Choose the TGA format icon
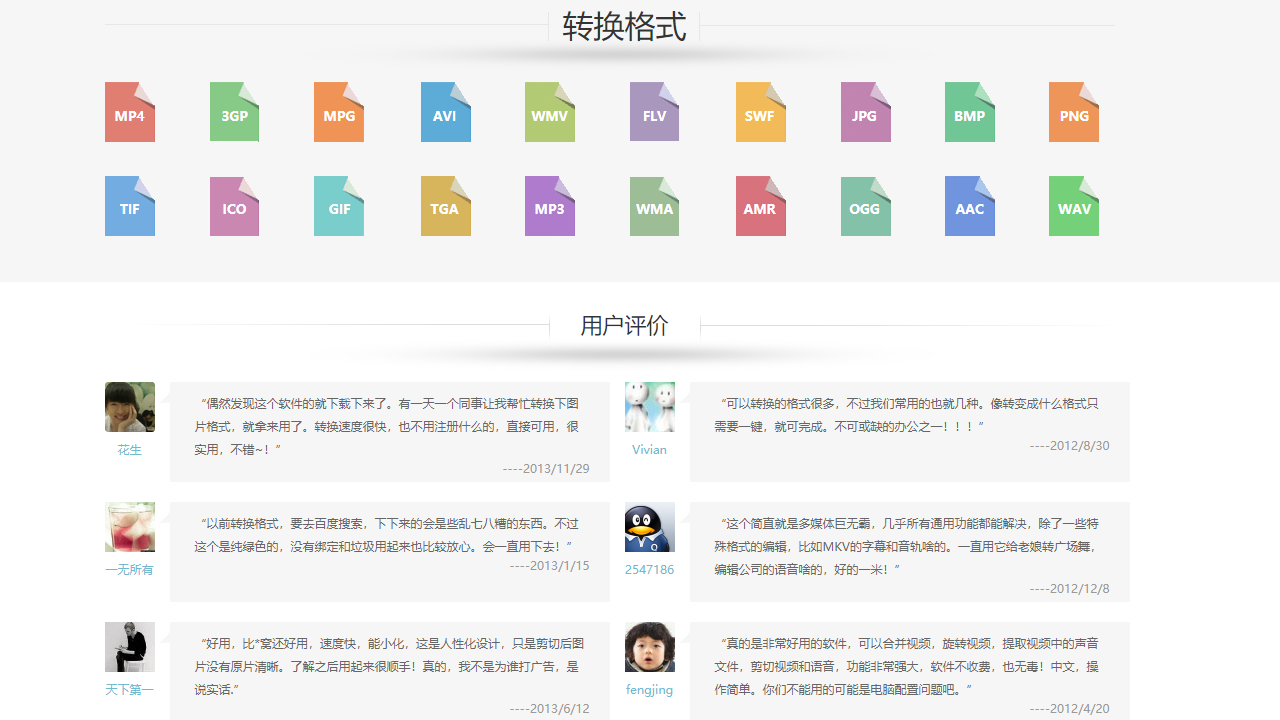The width and height of the screenshot is (1280, 720). pos(445,206)
